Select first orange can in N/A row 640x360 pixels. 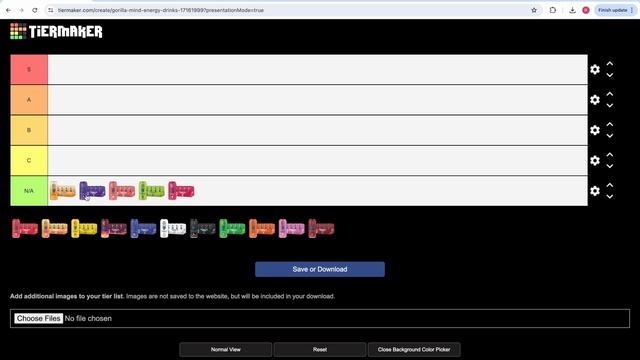click(62, 191)
